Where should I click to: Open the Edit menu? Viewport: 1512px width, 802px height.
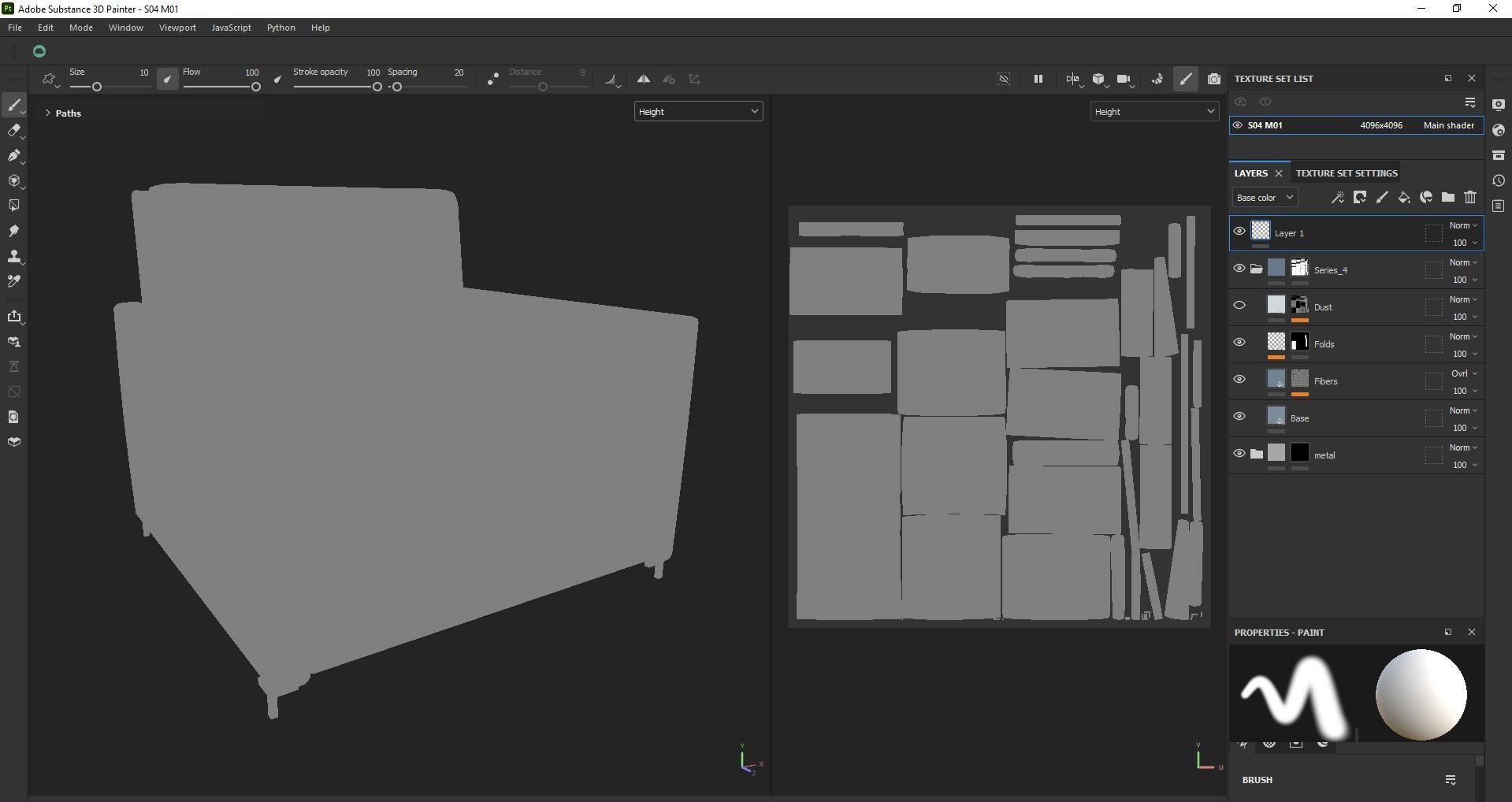click(x=46, y=28)
